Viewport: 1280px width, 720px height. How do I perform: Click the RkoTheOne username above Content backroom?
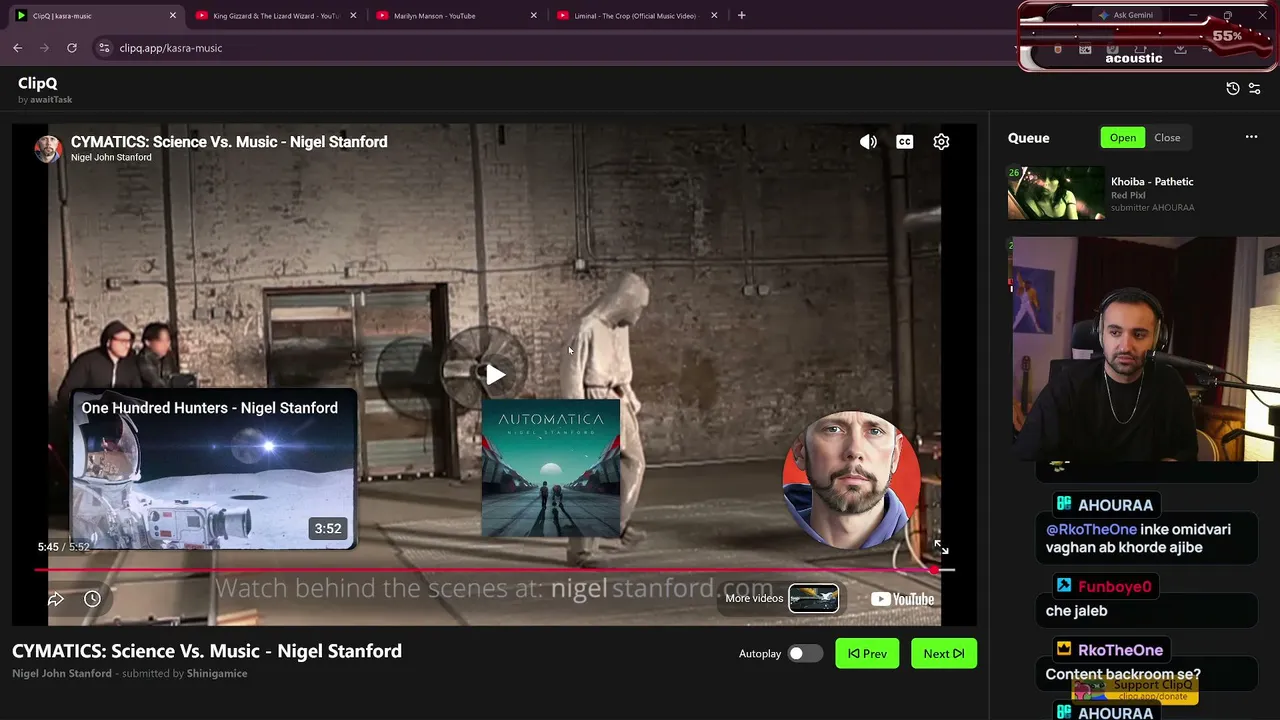[1121, 651]
